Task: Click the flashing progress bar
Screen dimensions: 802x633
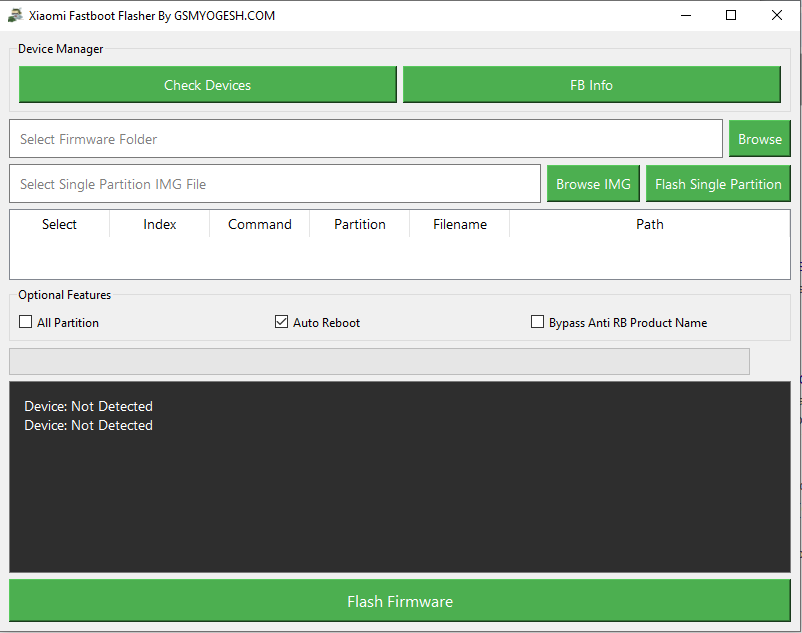Action: pos(379,361)
